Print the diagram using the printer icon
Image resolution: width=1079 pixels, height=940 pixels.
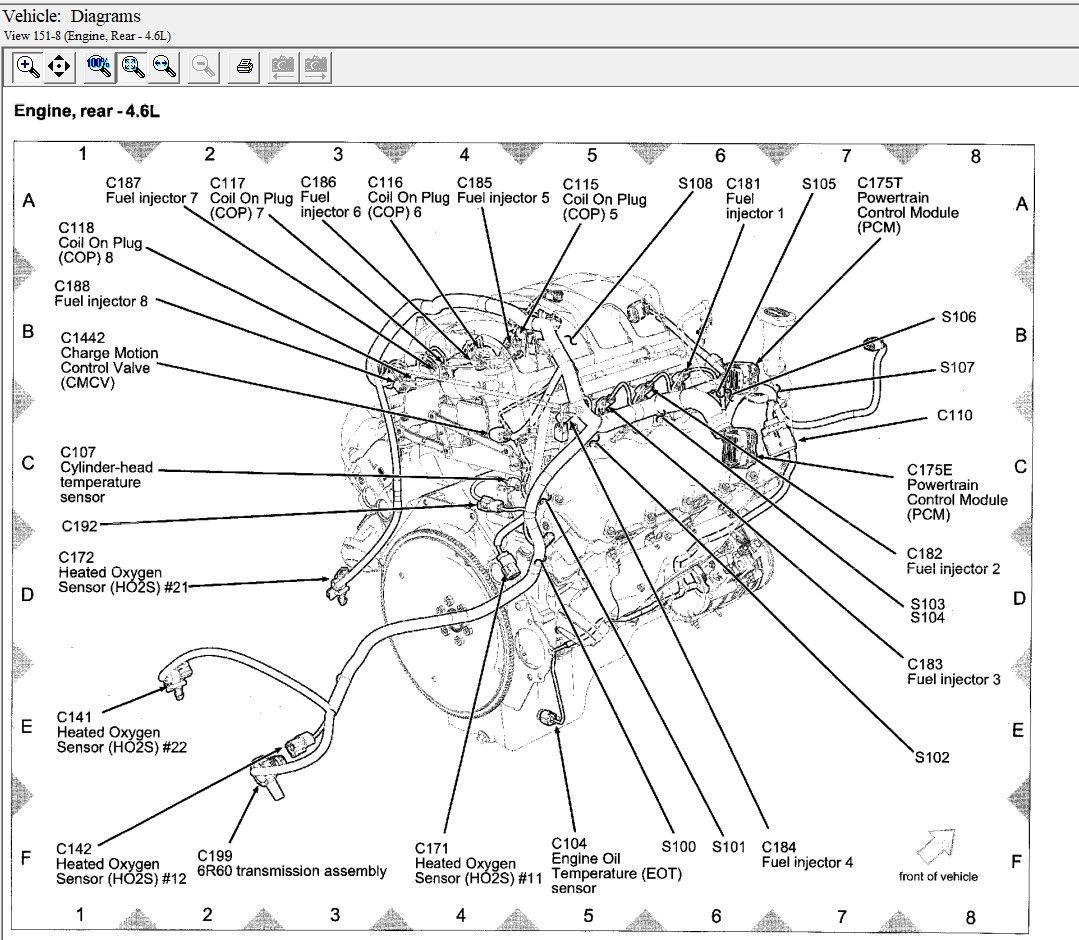click(244, 67)
